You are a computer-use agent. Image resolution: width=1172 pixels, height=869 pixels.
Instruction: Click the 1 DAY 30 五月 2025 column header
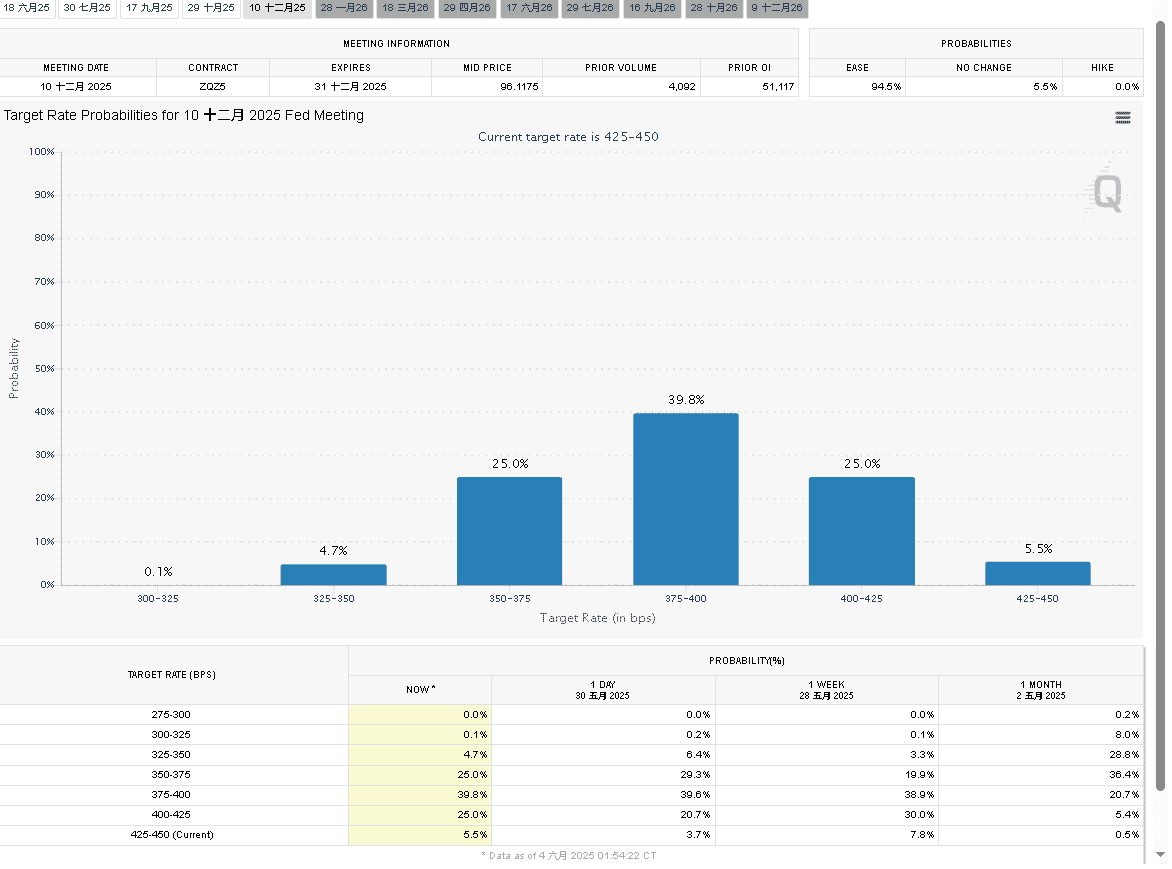coord(602,690)
